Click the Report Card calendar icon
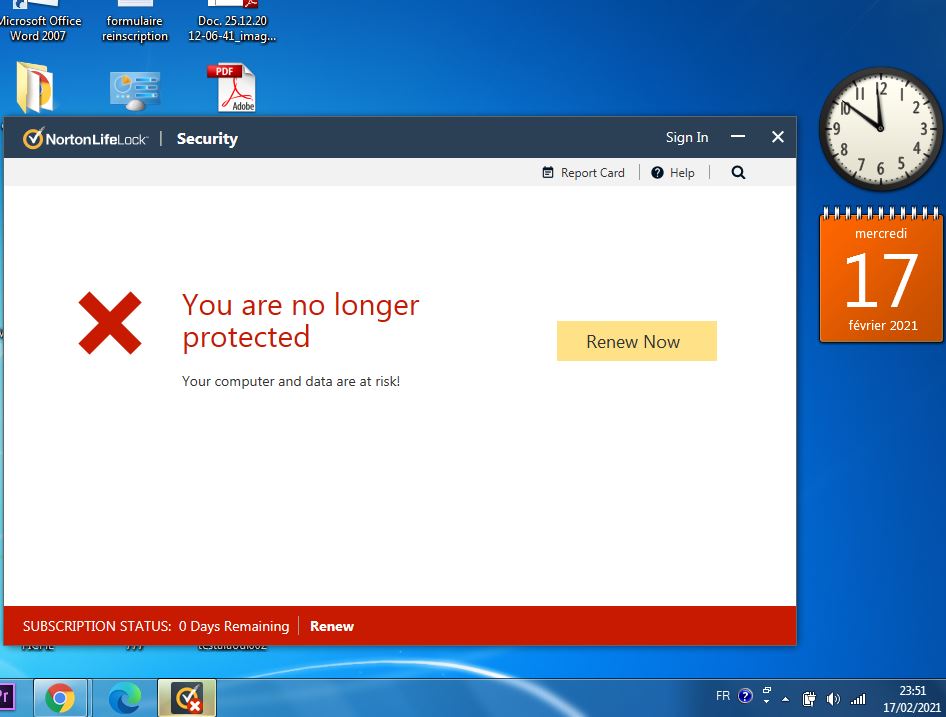Image resolution: width=946 pixels, height=717 pixels. point(548,173)
